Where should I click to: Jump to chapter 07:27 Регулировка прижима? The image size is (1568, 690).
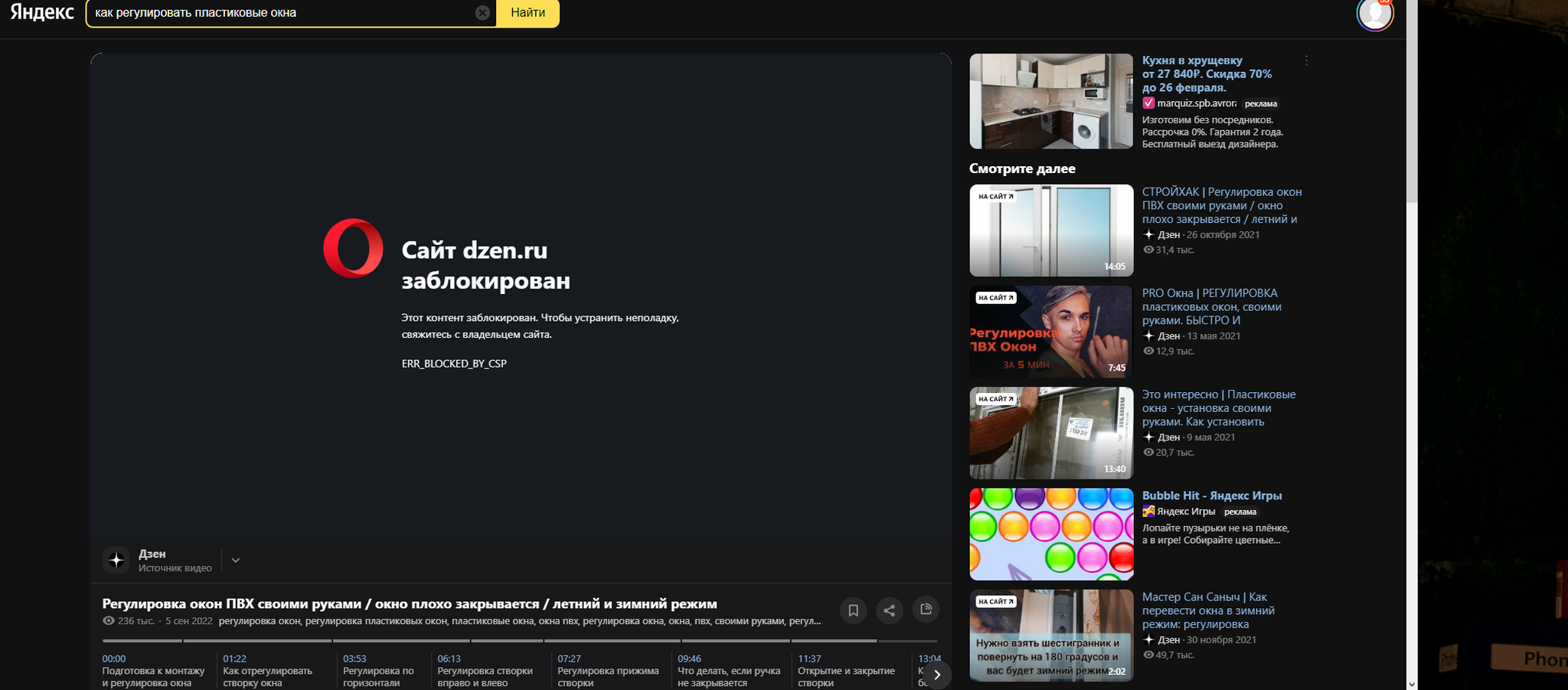(609, 671)
